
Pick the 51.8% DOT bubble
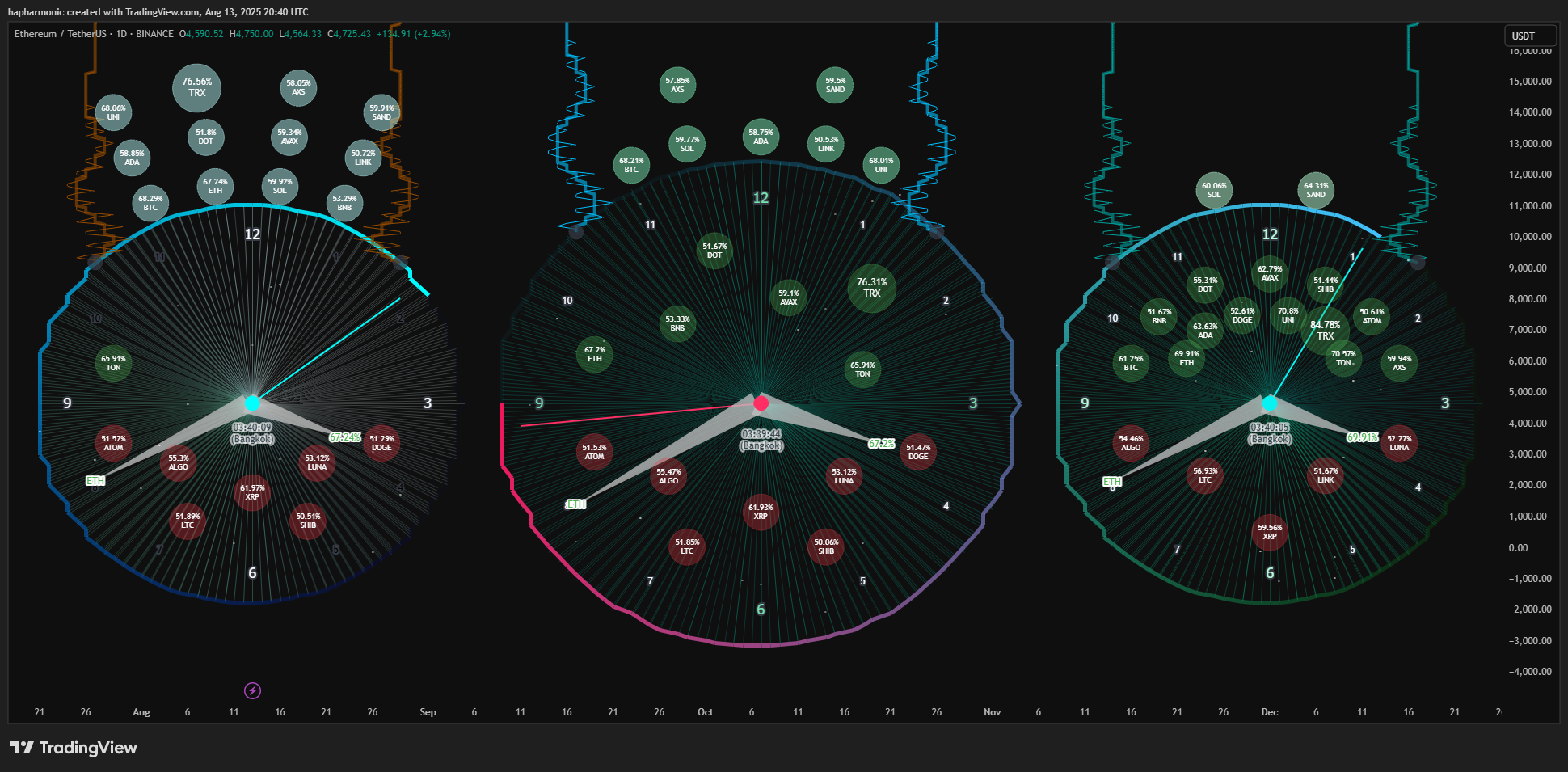pos(206,137)
